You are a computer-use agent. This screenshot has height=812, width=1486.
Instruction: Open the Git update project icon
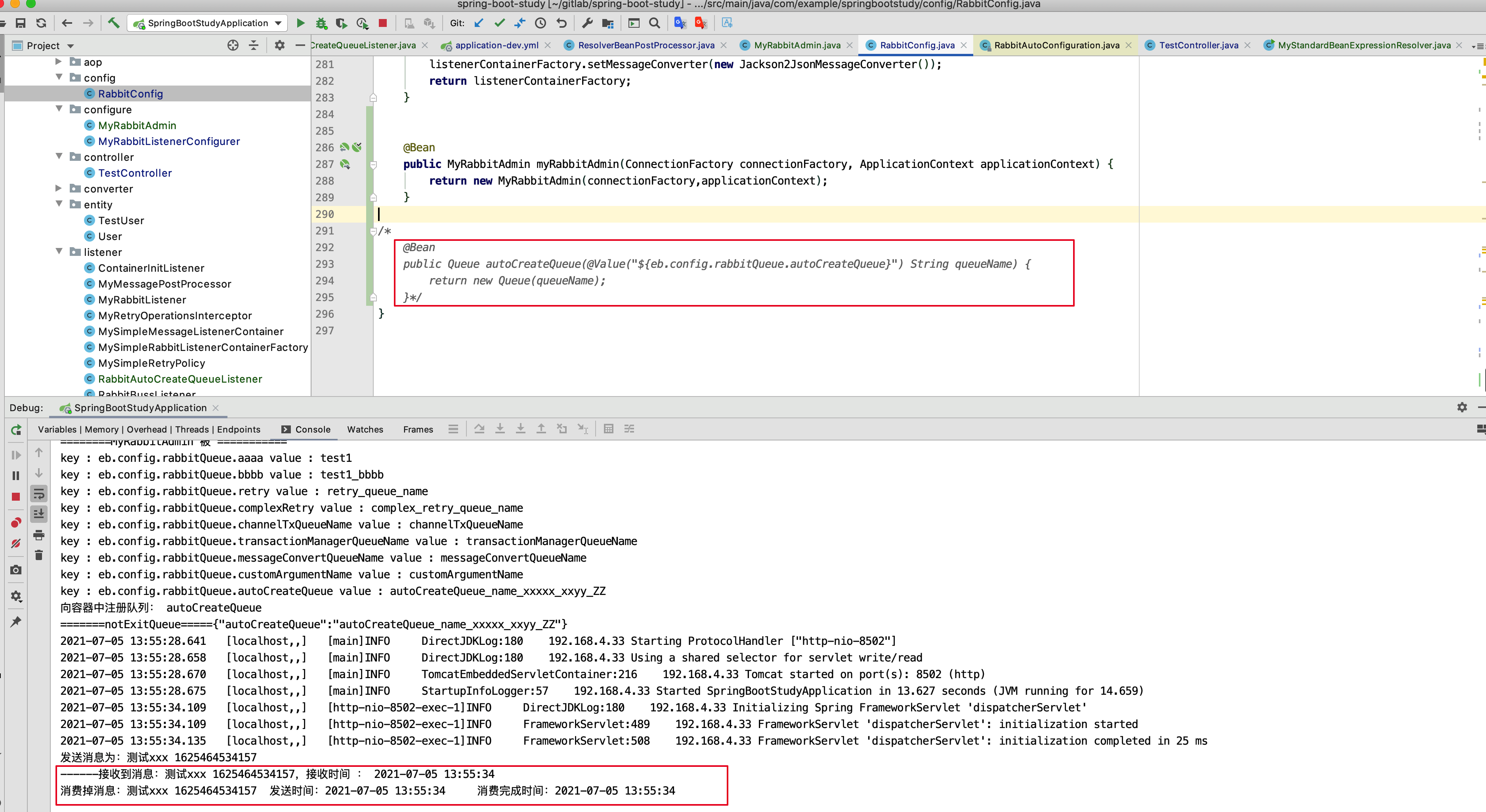point(478,23)
